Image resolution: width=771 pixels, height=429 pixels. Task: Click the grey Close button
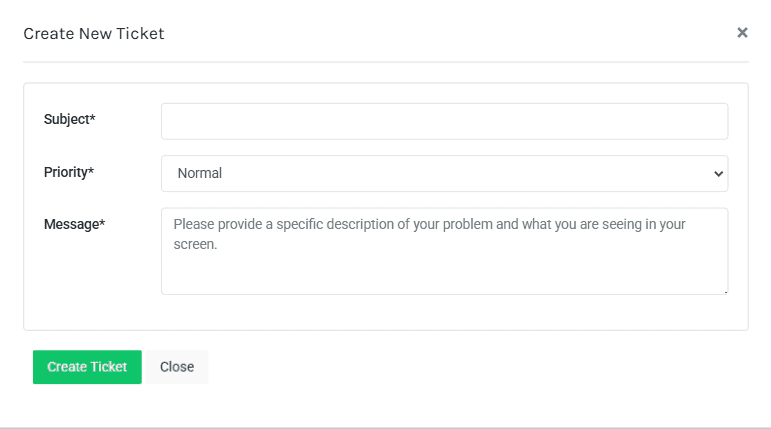click(x=177, y=367)
